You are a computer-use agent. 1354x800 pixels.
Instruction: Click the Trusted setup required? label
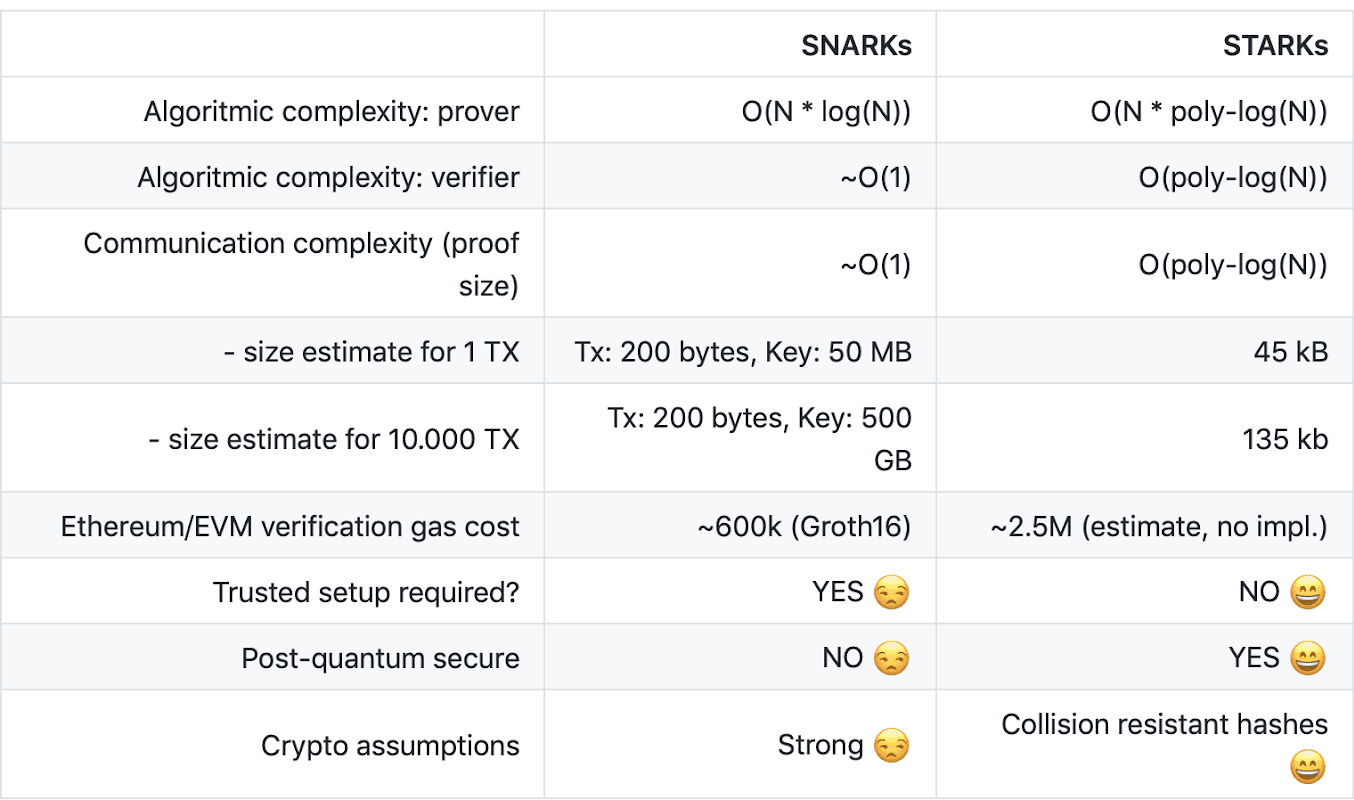(x=366, y=593)
